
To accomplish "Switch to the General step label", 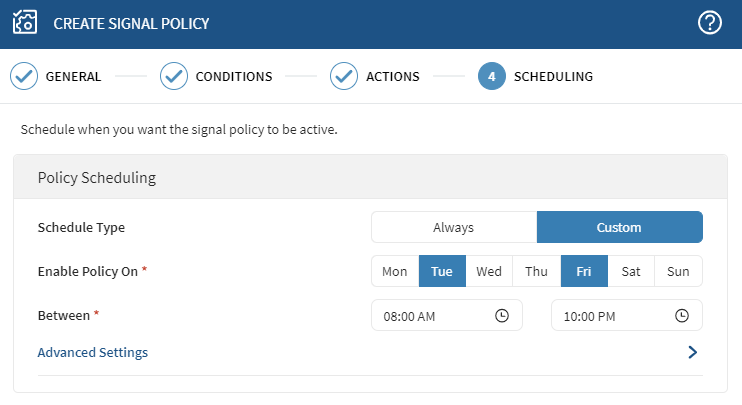I will (73, 76).
